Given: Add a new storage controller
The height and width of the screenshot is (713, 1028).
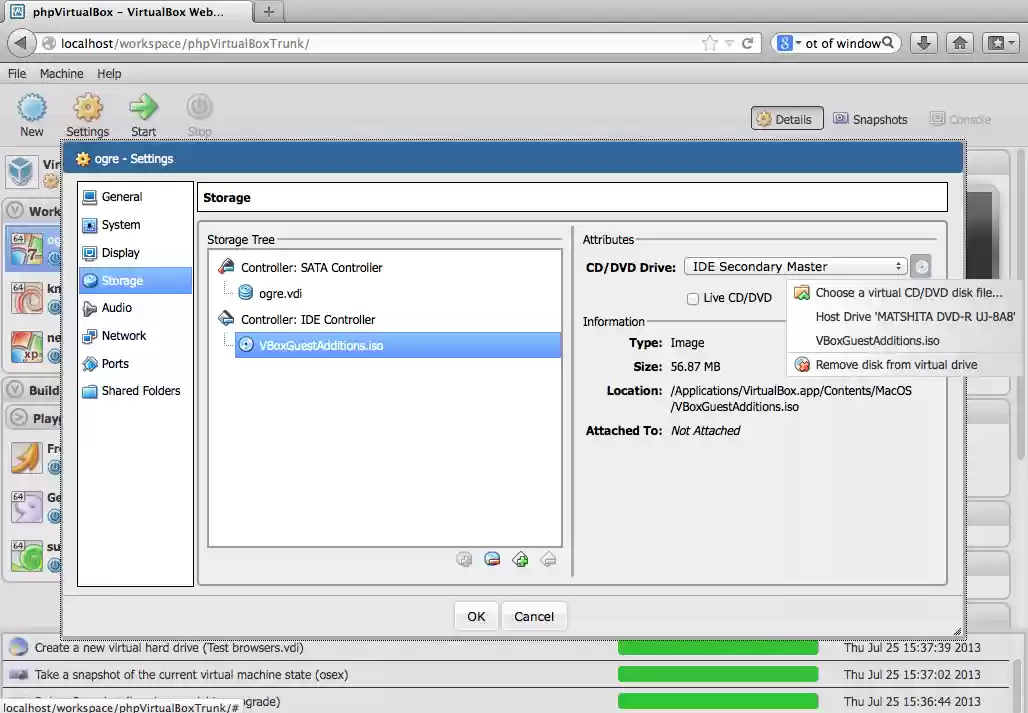Looking at the screenshot, I should tap(520, 560).
